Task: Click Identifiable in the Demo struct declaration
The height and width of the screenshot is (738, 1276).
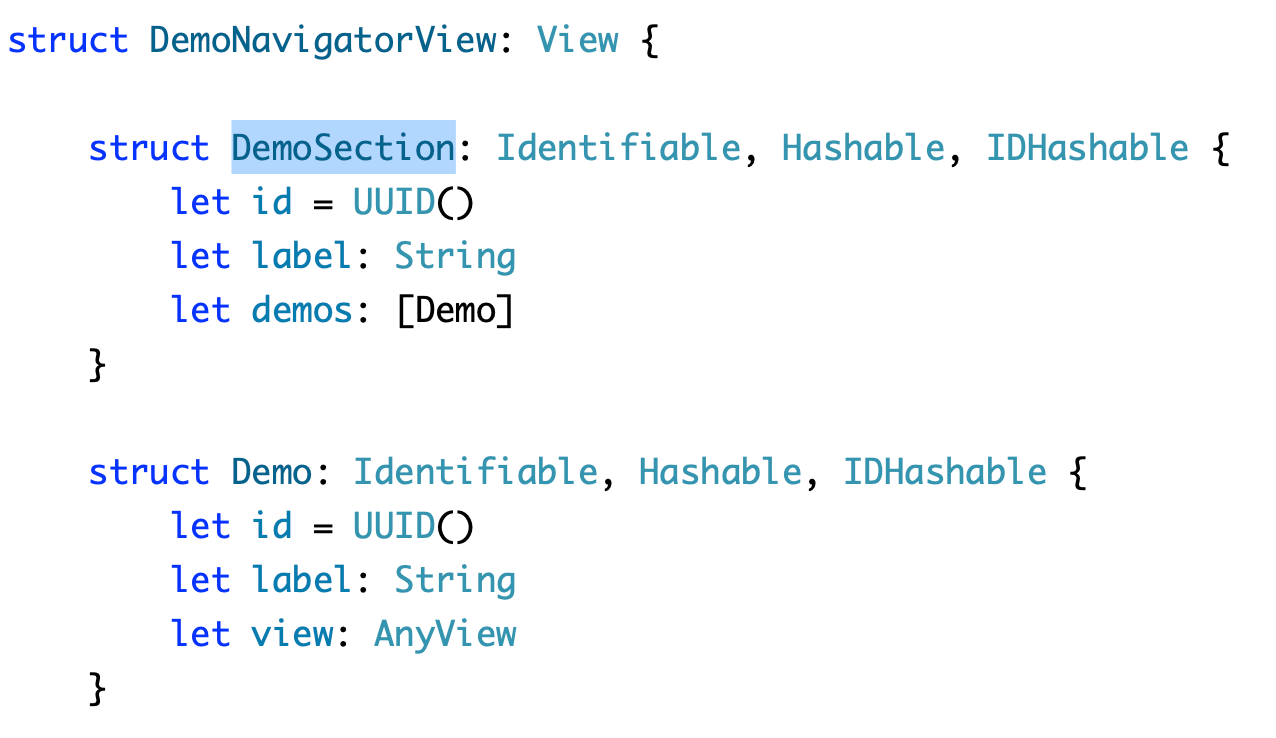Action: pyautogui.click(x=475, y=472)
